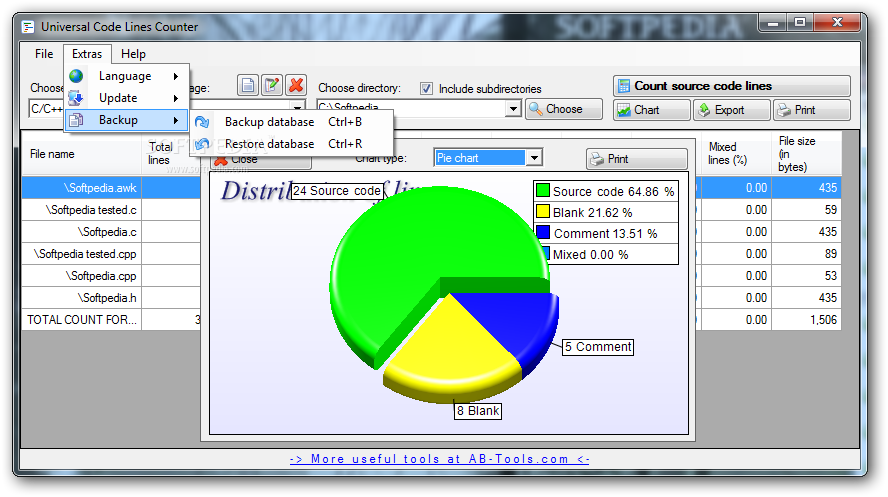Image resolution: width=888 pixels, height=497 pixels.
Task: Select the \Softpedia tested.cpp row
Action: [x=83, y=254]
